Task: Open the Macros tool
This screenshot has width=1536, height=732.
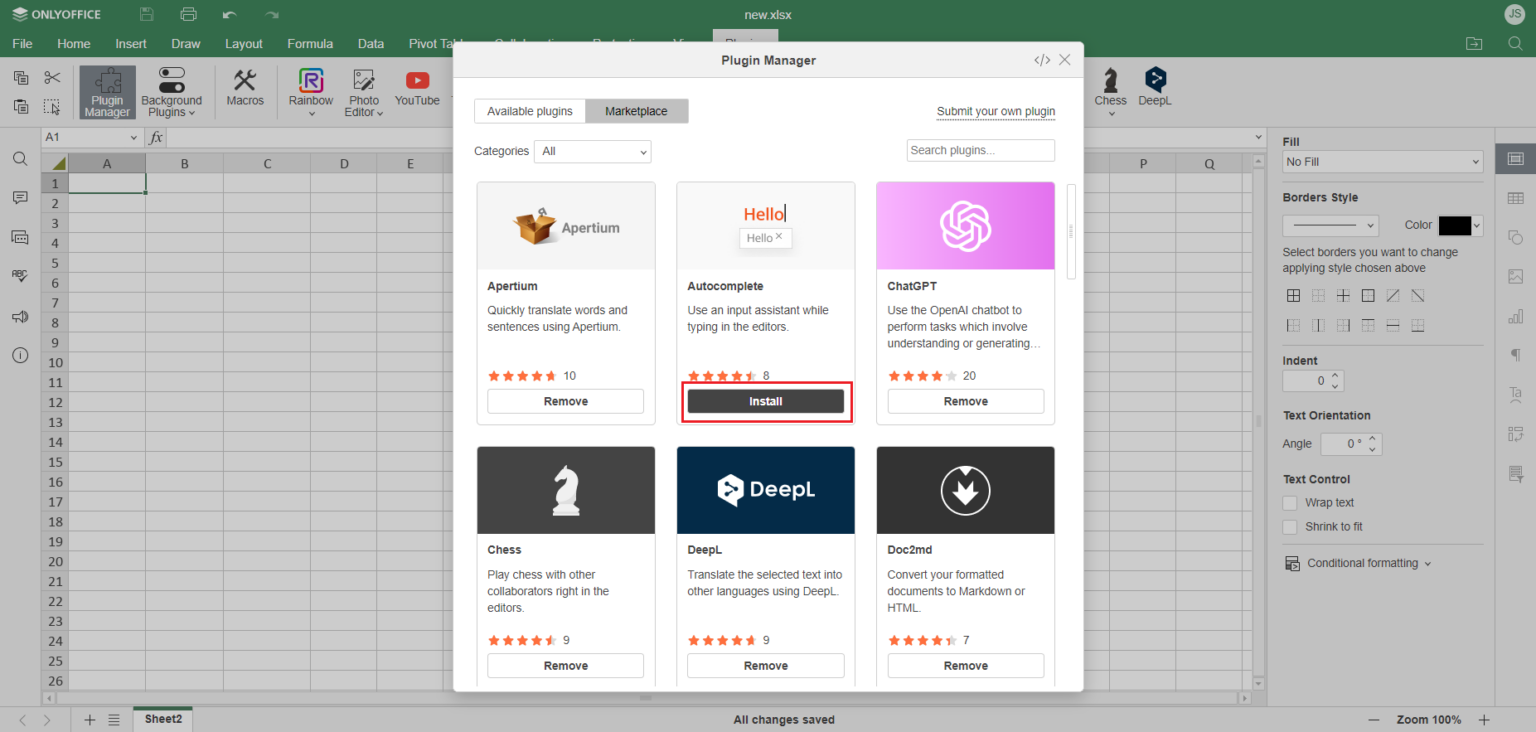Action: pos(244,87)
